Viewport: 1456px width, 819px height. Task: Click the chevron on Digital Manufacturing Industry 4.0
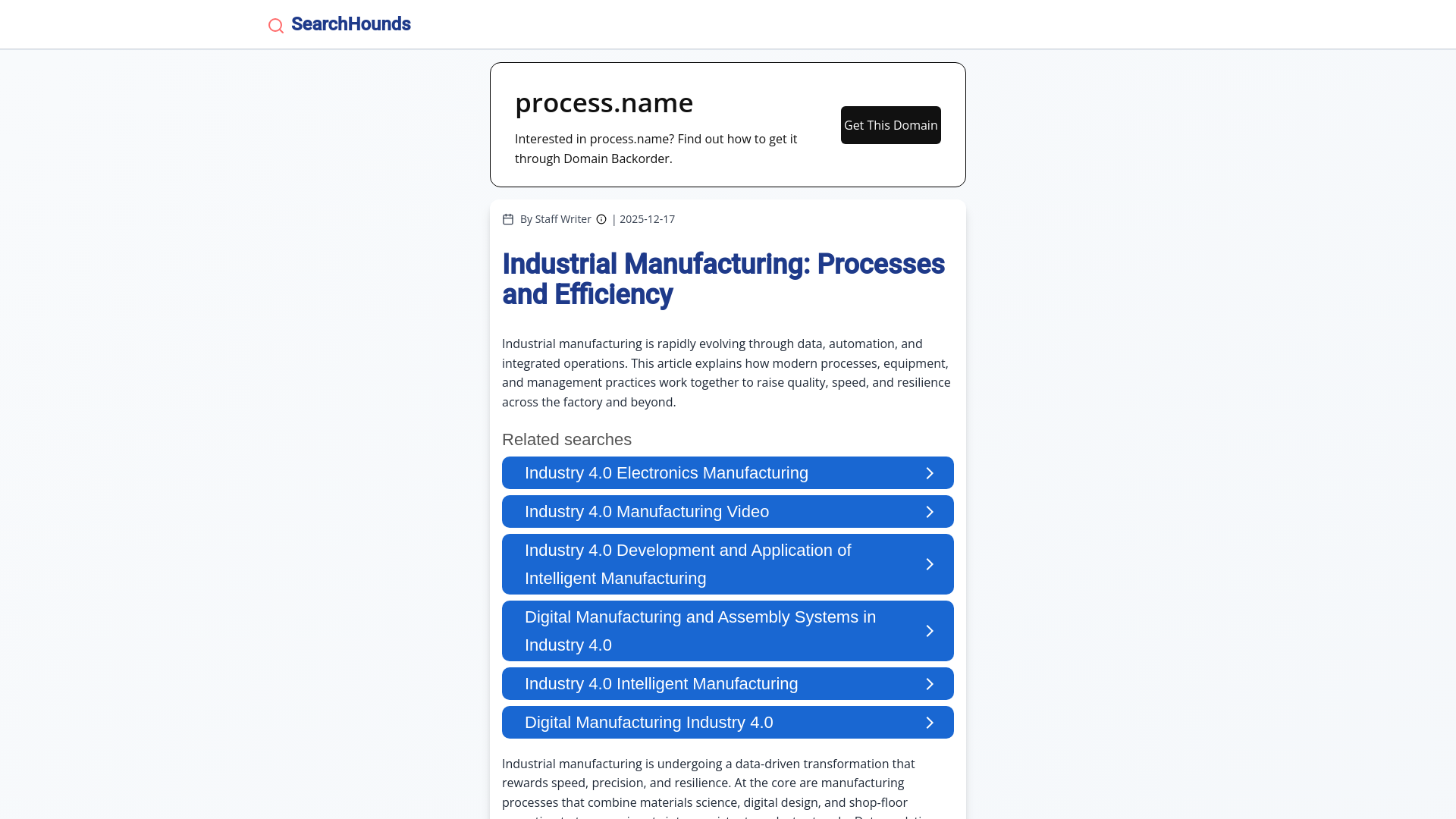tap(930, 722)
